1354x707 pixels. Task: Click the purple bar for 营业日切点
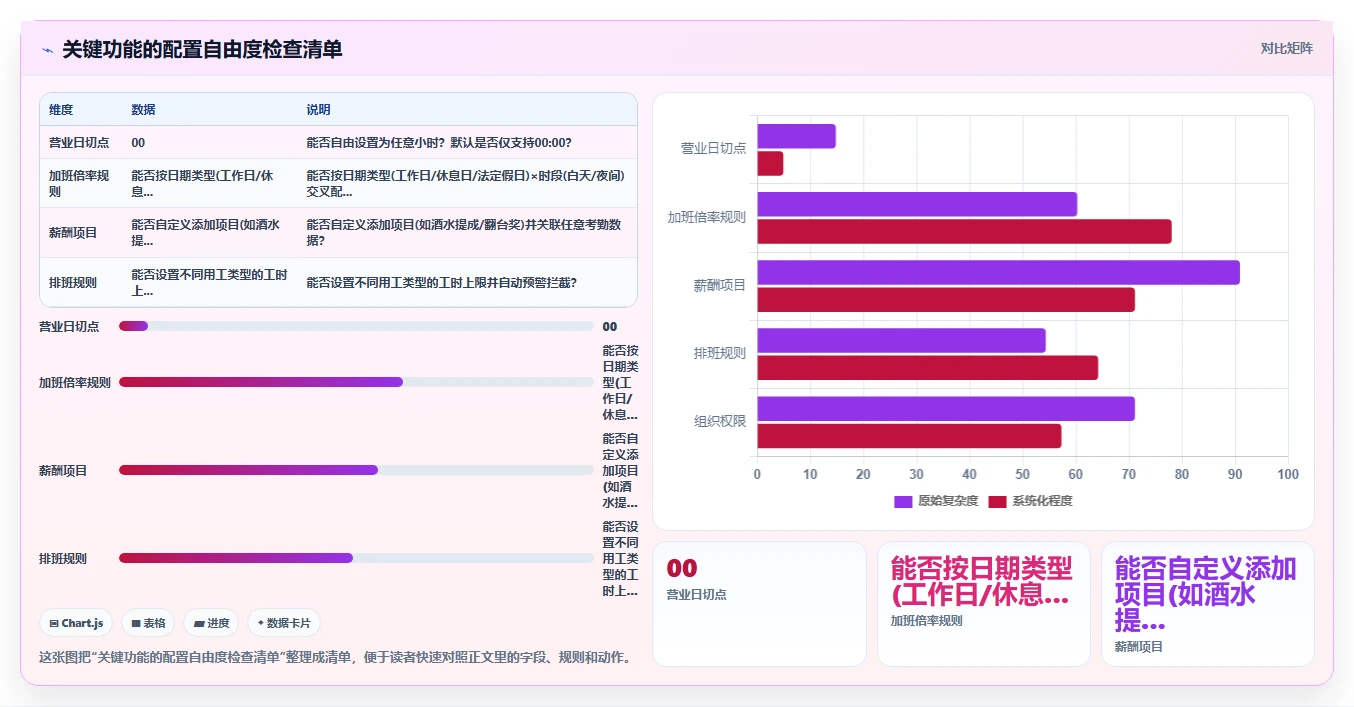click(796, 136)
